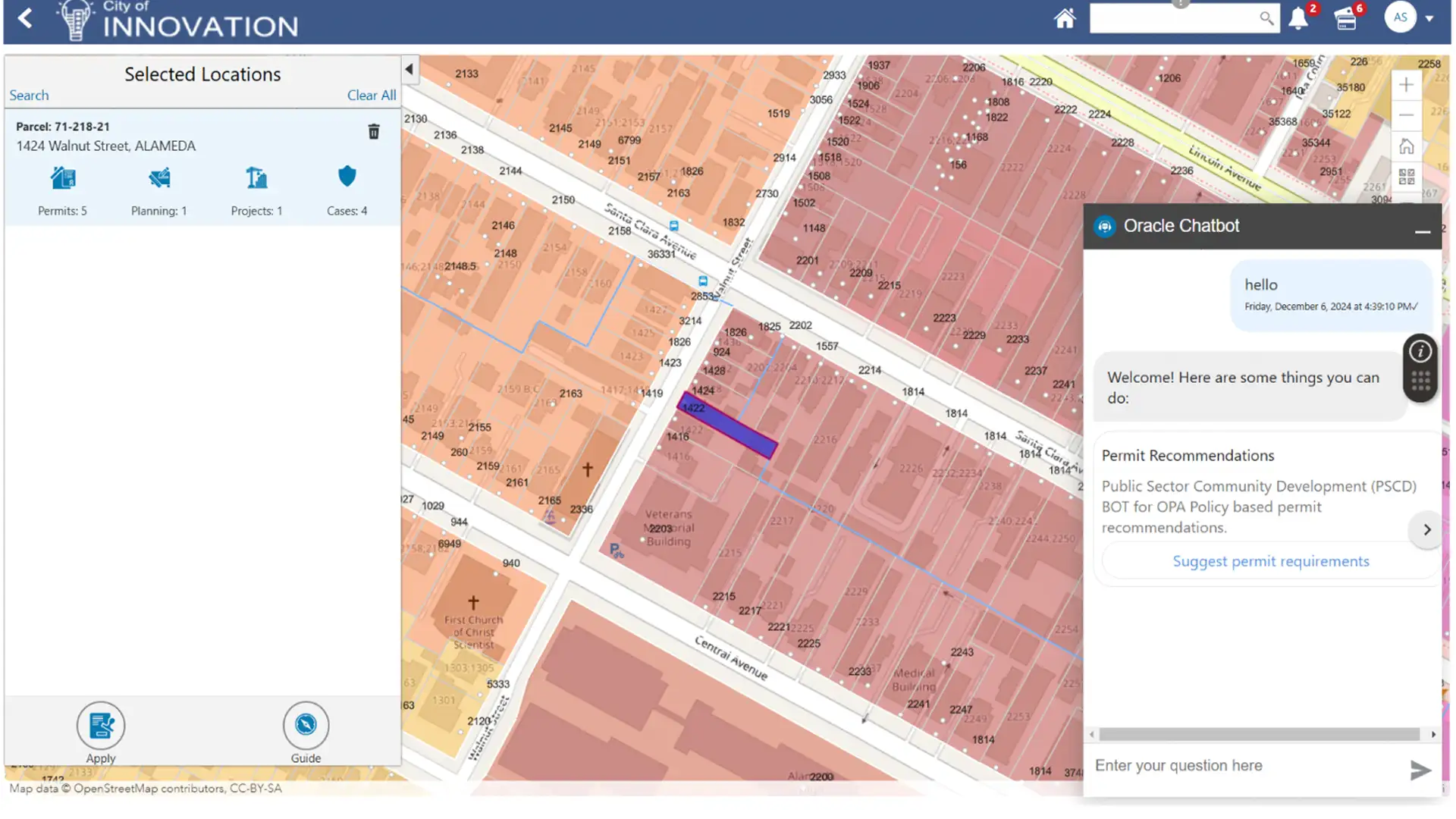
Task: Minimize the Oracle Chatbot window
Action: (x=1423, y=231)
